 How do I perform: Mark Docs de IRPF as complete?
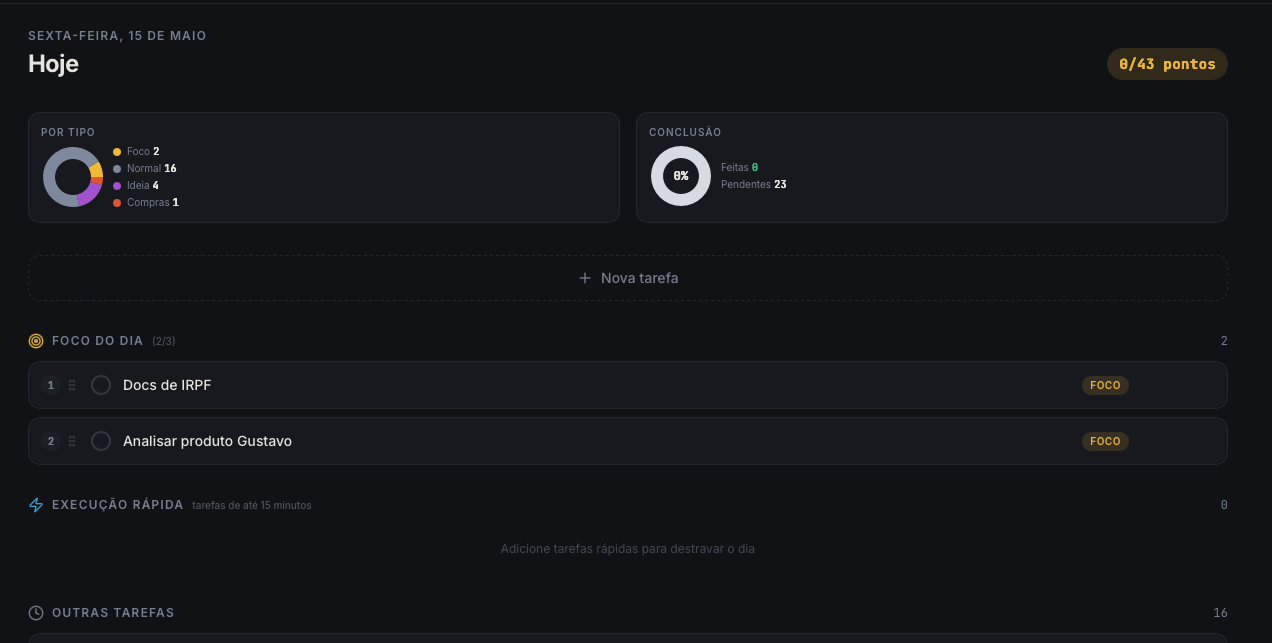(101, 385)
